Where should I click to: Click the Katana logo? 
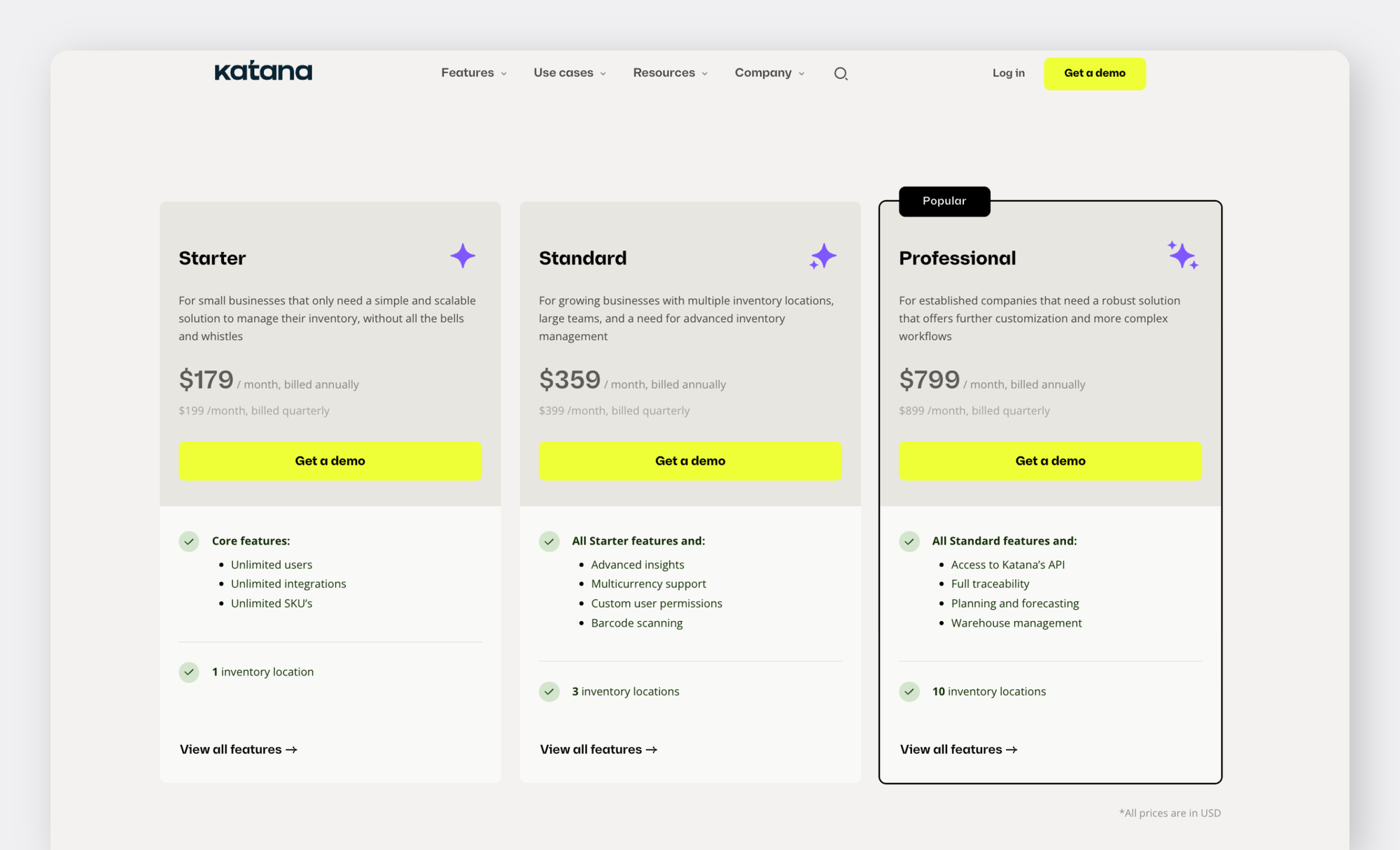point(262,71)
